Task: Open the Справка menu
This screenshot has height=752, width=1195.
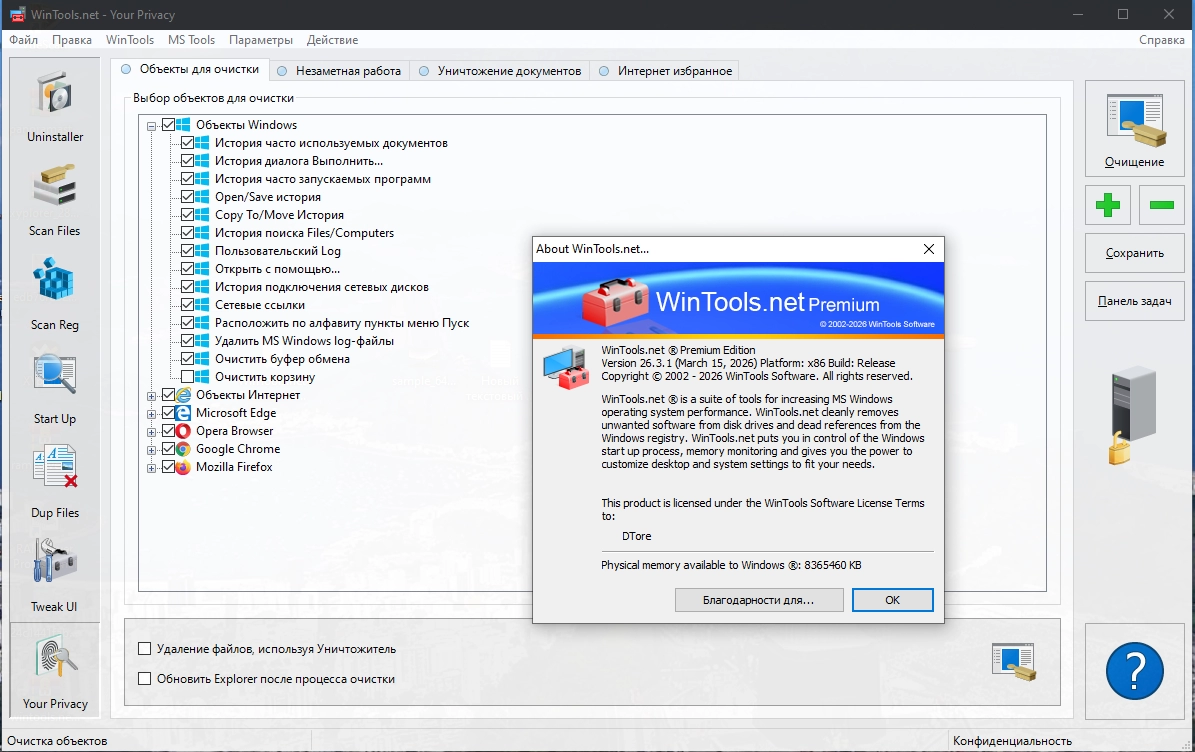Action: [1161, 40]
